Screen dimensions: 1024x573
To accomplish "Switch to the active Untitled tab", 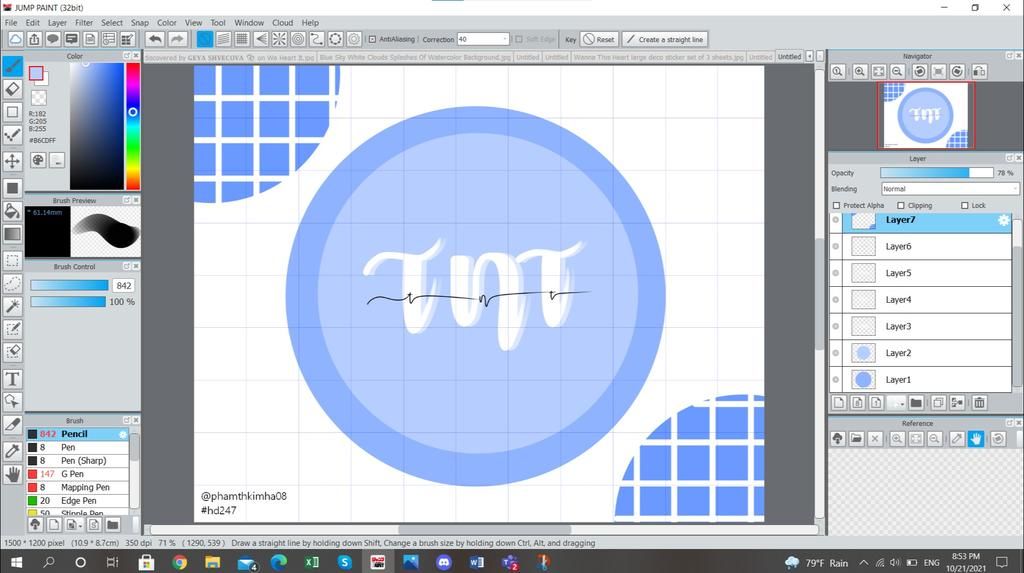I will (x=789, y=57).
